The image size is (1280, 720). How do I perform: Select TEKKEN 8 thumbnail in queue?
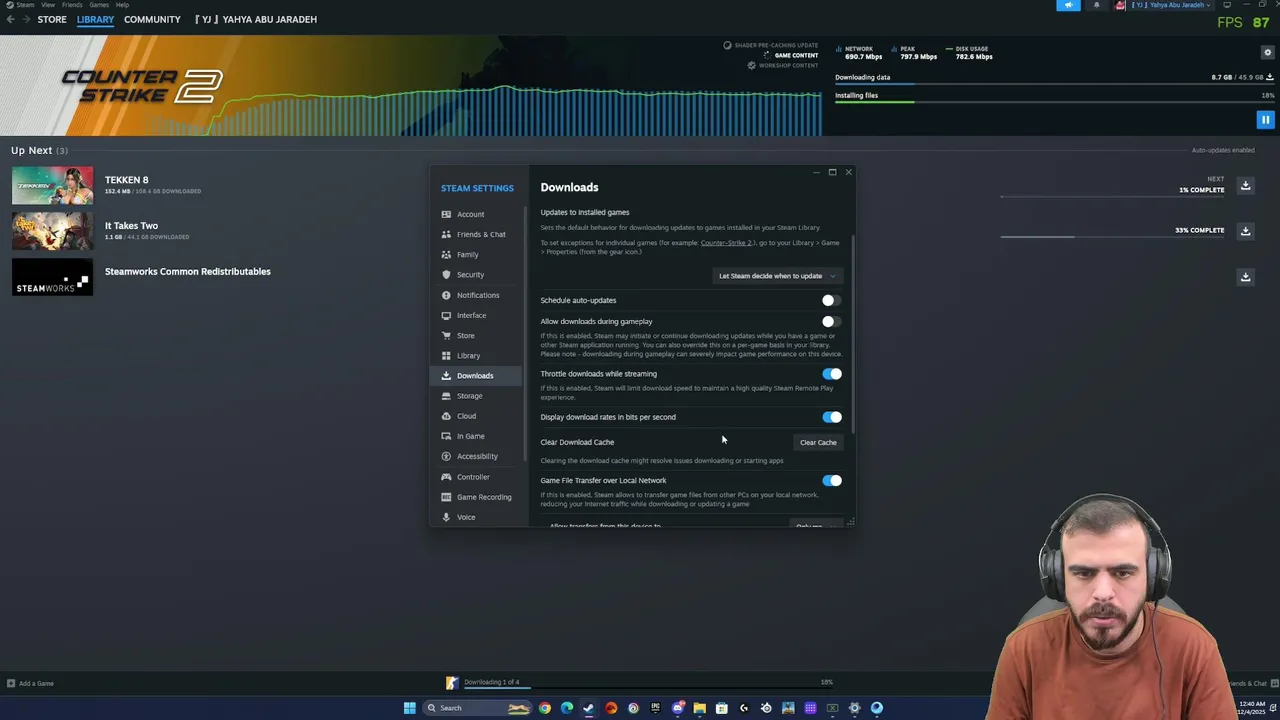point(52,186)
